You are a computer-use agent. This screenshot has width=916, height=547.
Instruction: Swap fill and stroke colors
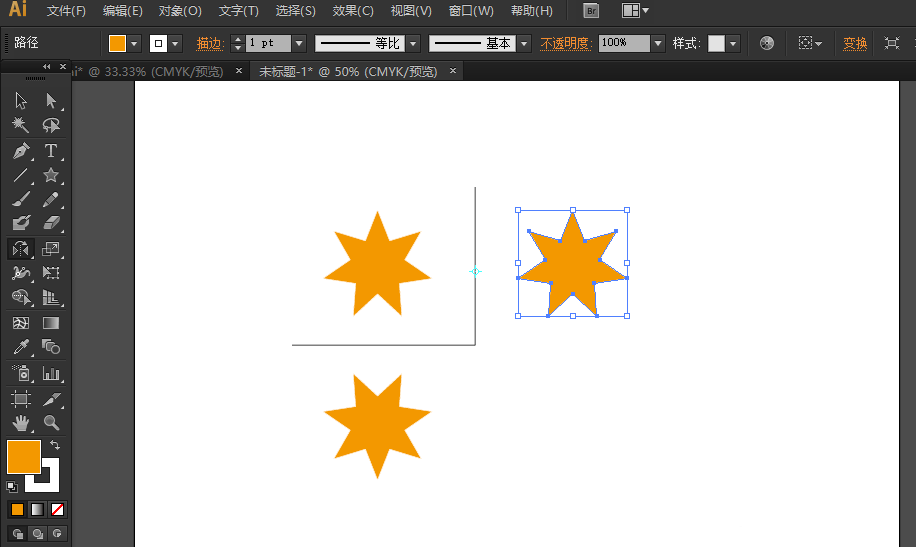[x=55, y=445]
